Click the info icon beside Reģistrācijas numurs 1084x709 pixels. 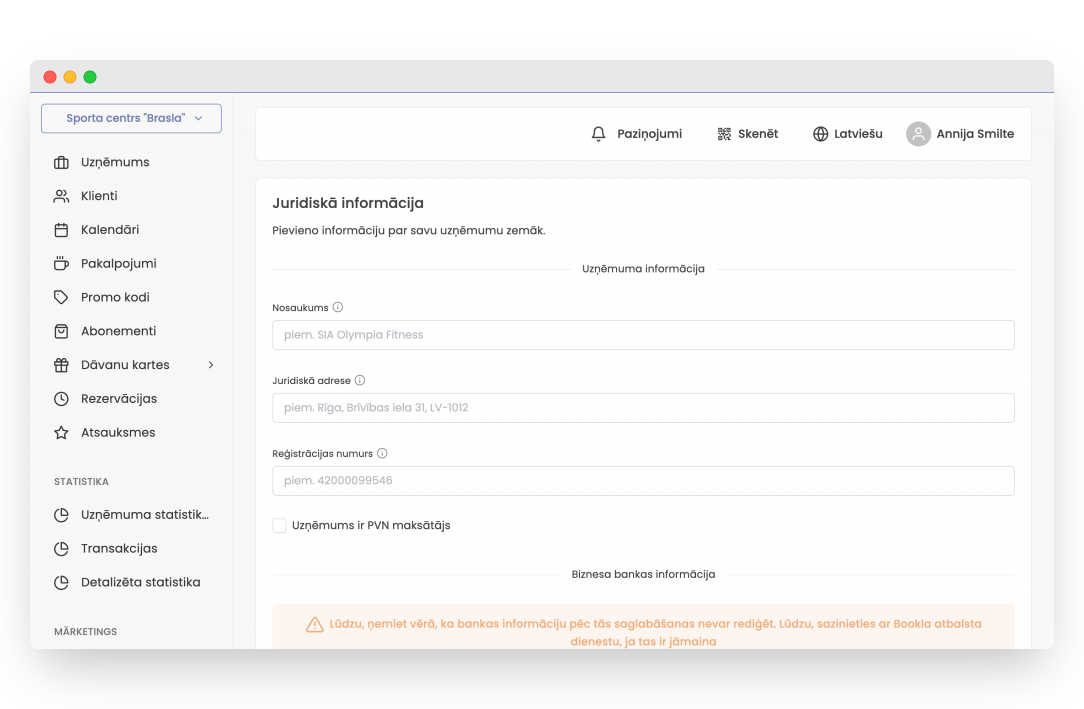382,454
